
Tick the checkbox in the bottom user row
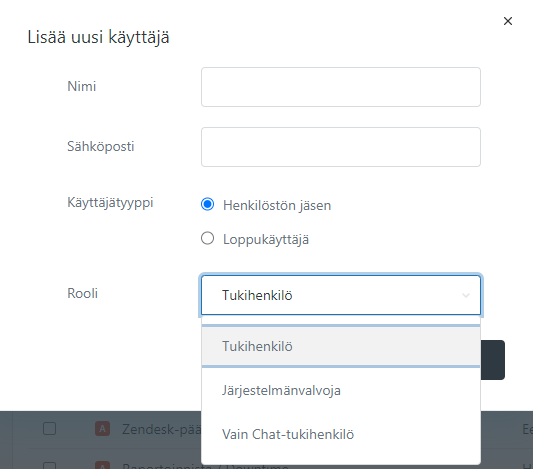click(50, 465)
